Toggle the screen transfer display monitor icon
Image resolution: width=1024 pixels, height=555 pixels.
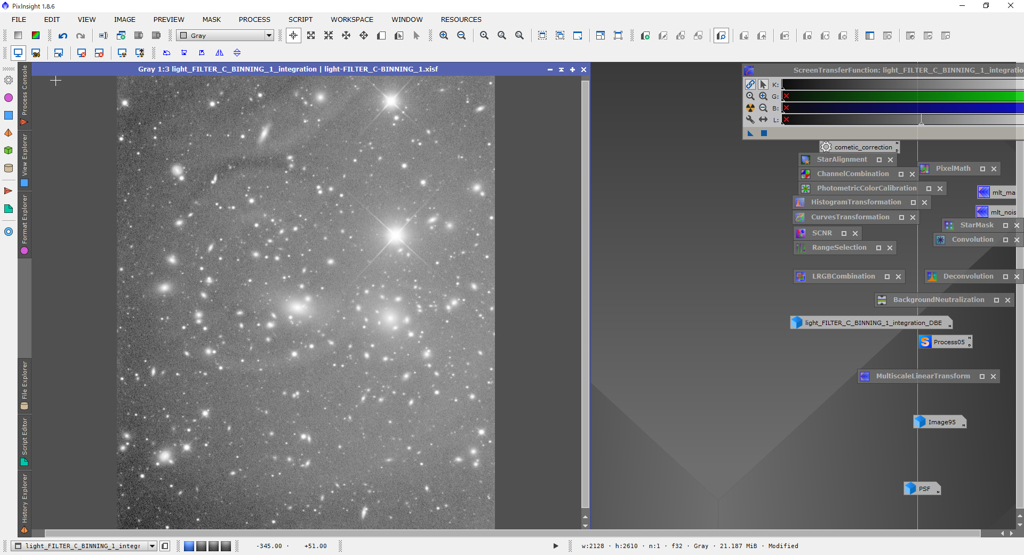(18, 53)
